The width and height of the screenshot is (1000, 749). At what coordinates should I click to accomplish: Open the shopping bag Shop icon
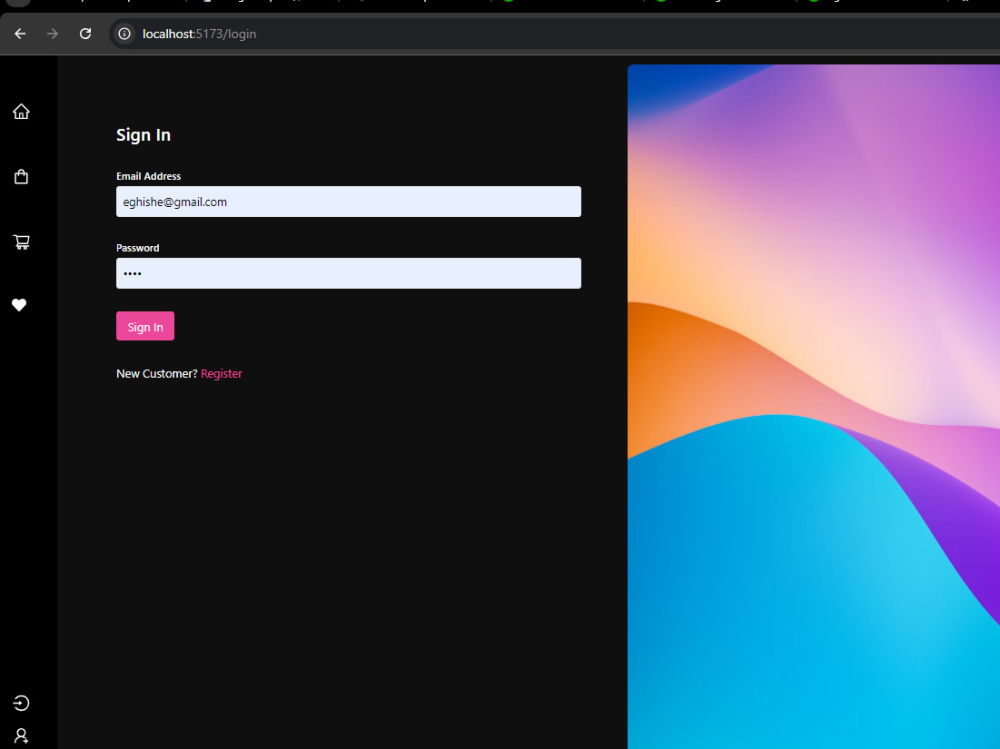pos(21,177)
